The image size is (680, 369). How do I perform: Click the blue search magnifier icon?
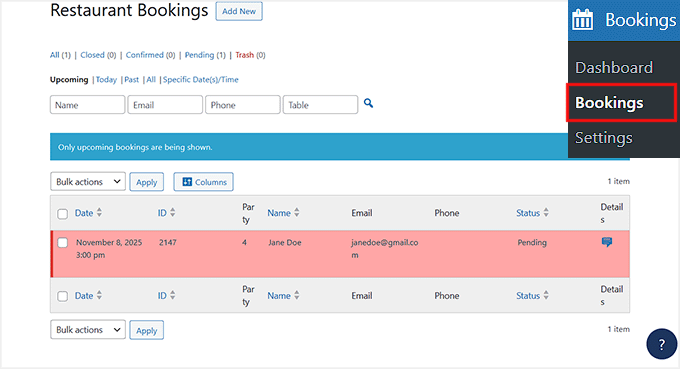point(368,103)
